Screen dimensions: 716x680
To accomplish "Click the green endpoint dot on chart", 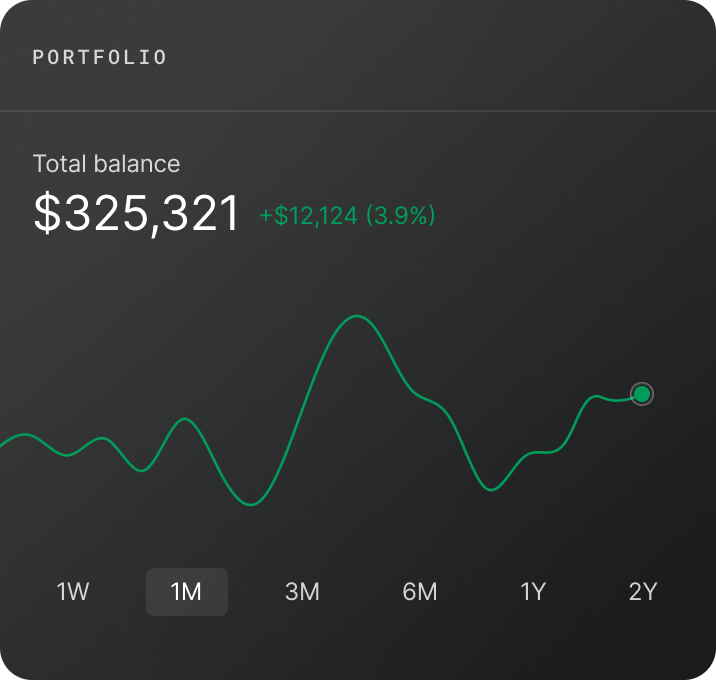I will (x=642, y=395).
